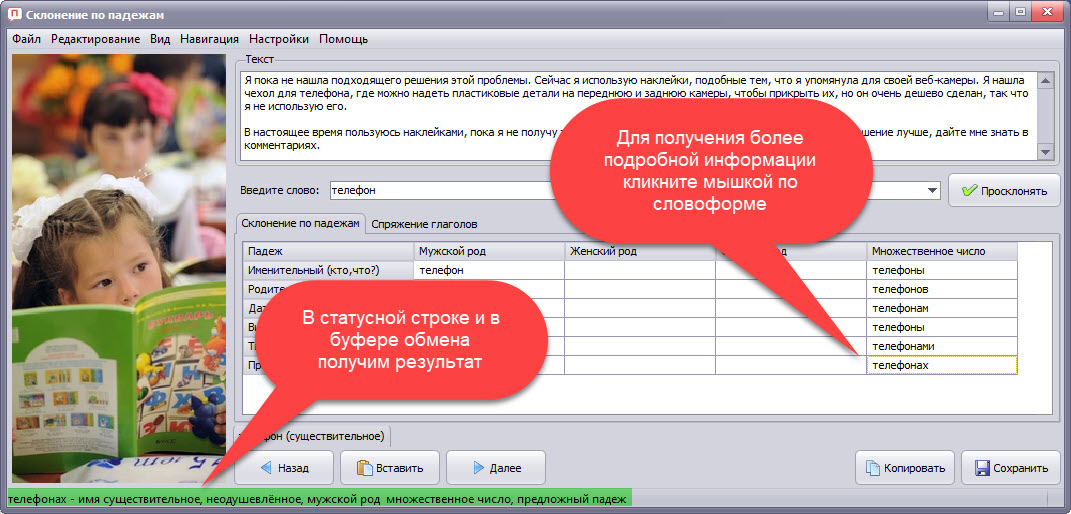Click the Просклонять button
This screenshot has height=514, width=1071.
[1003, 190]
